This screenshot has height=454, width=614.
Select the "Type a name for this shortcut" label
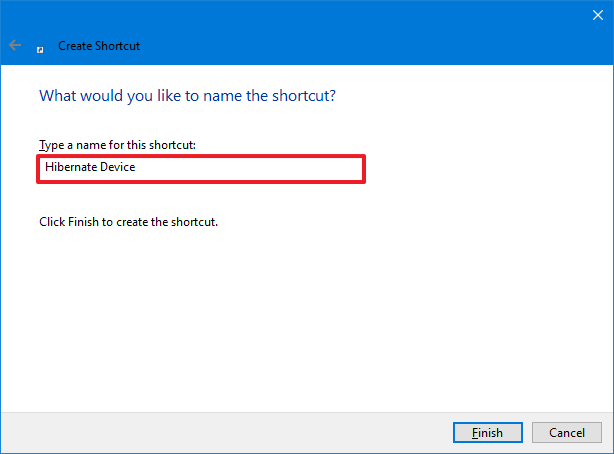(x=117, y=145)
